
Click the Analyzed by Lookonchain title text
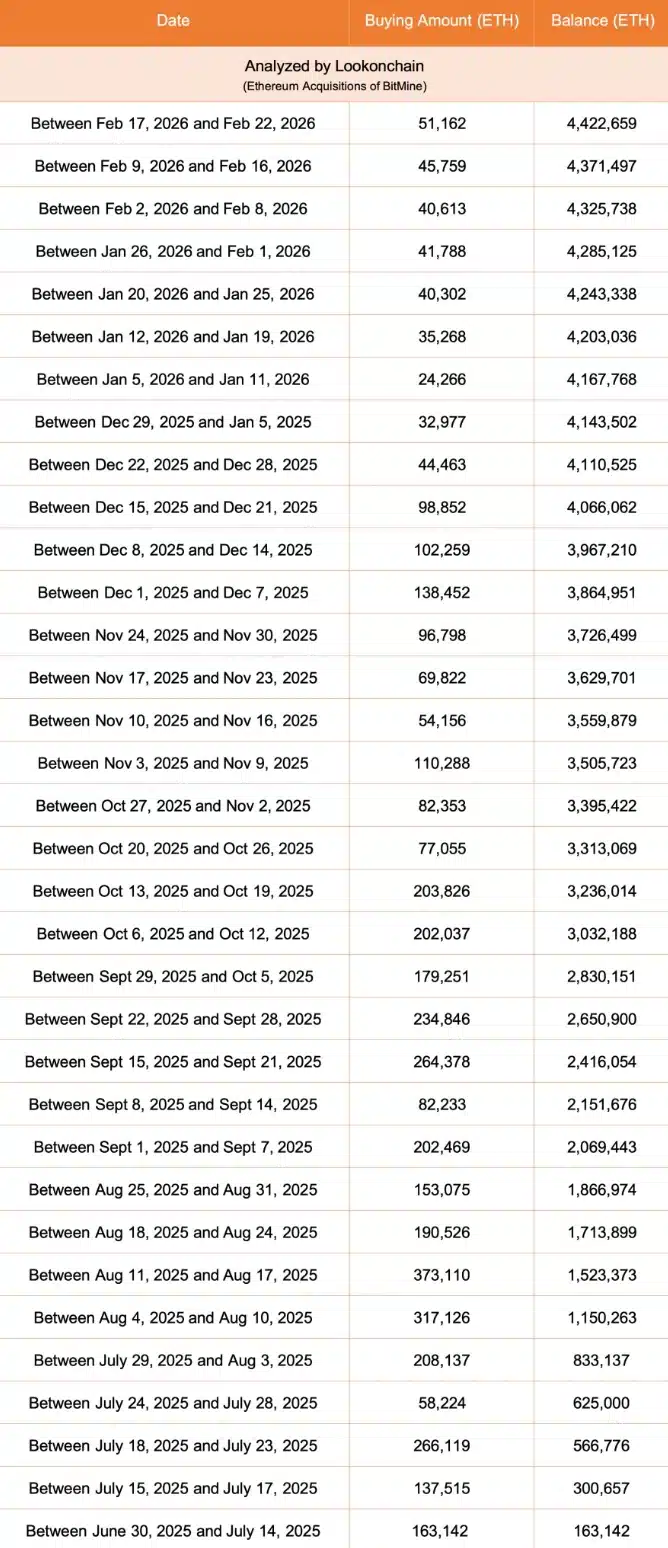[334, 66]
